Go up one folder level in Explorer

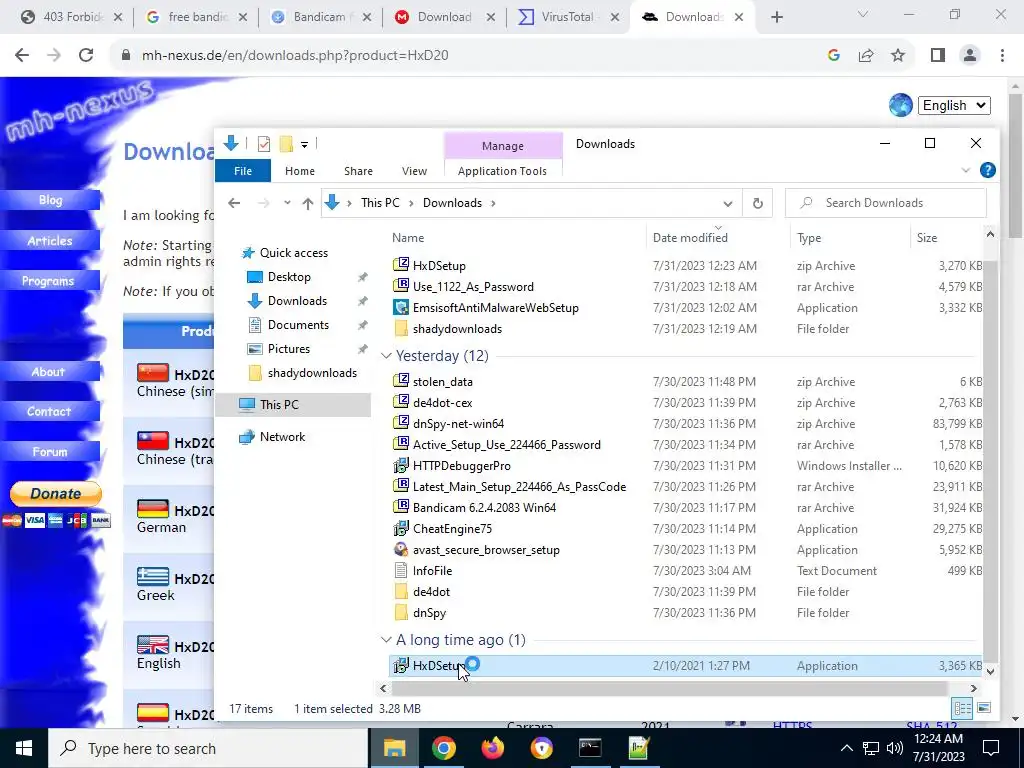coord(308,203)
